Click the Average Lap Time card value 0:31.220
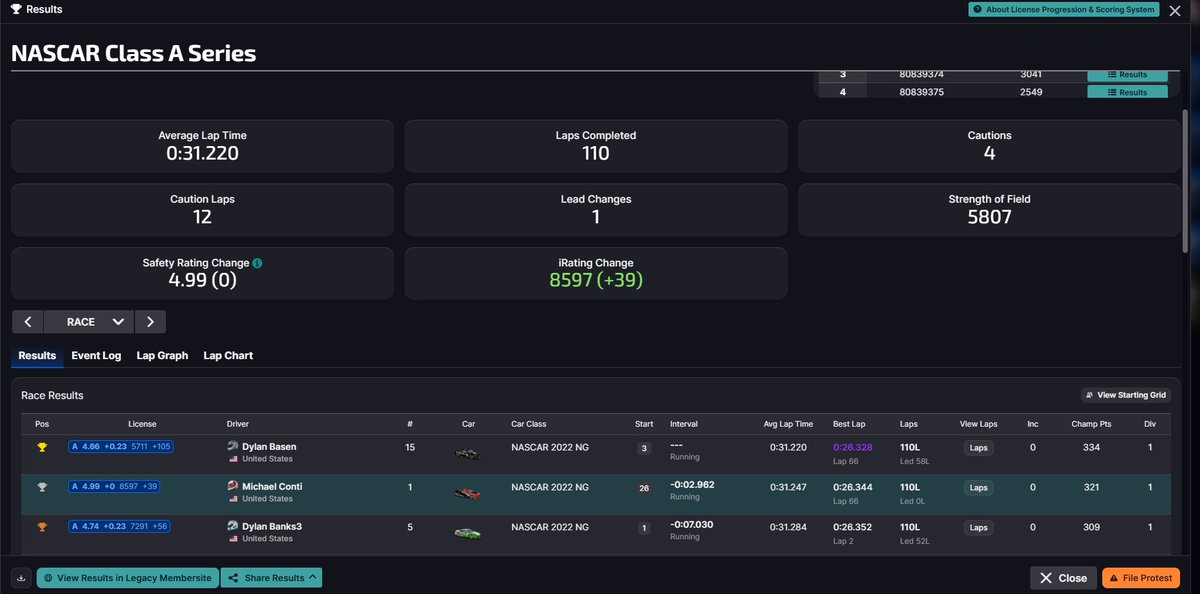The width and height of the screenshot is (1200, 594). point(202,153)
